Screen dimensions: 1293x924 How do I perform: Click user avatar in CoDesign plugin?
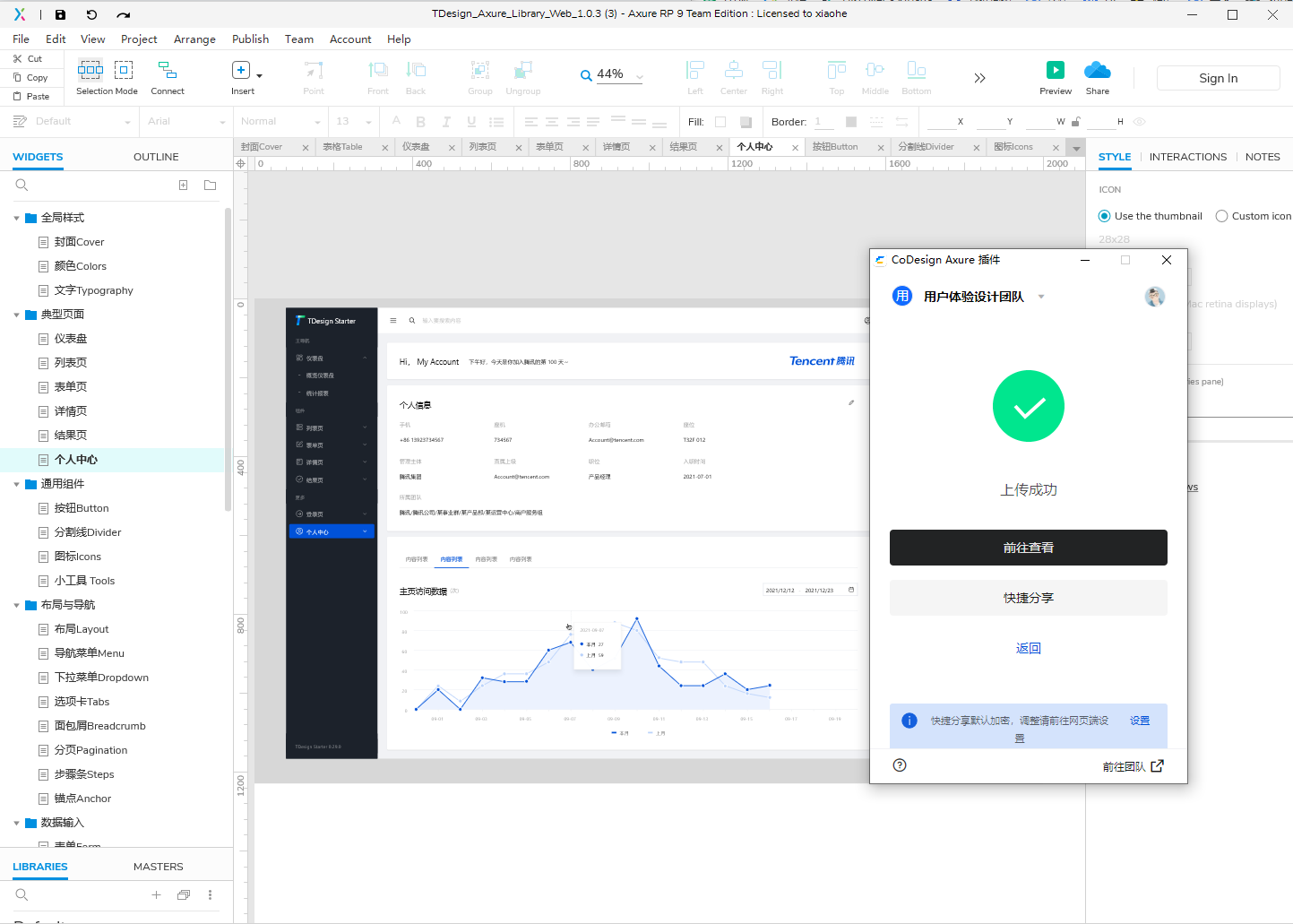(1155, 297)
